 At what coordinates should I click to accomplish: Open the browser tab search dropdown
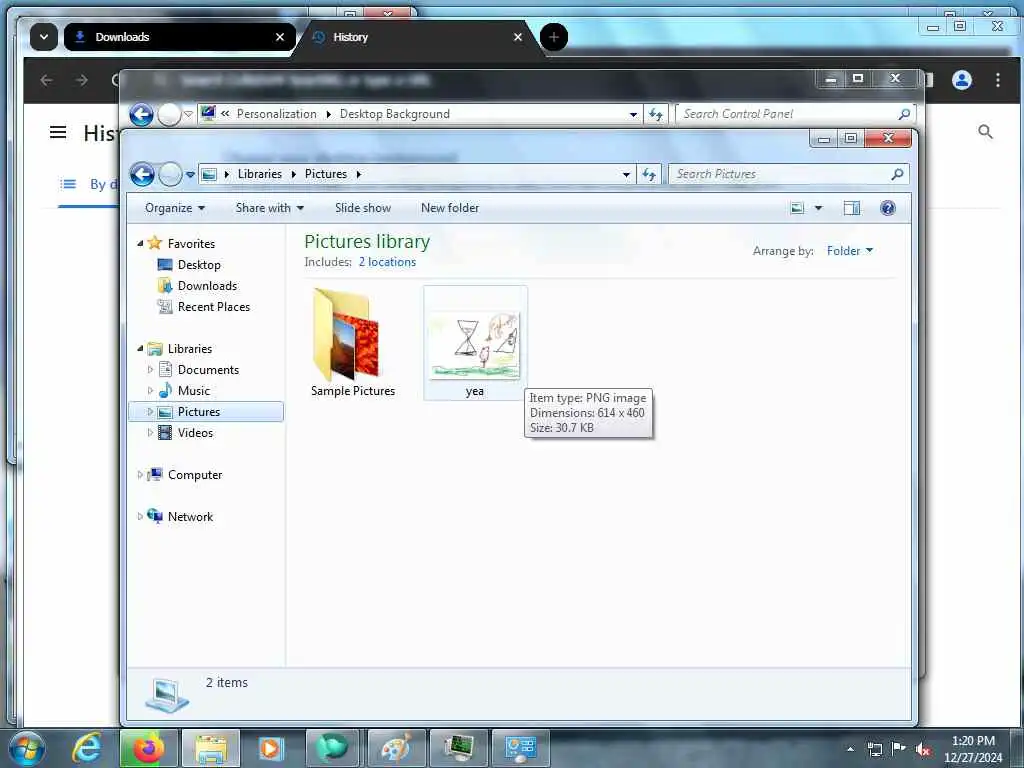point(44,37)
